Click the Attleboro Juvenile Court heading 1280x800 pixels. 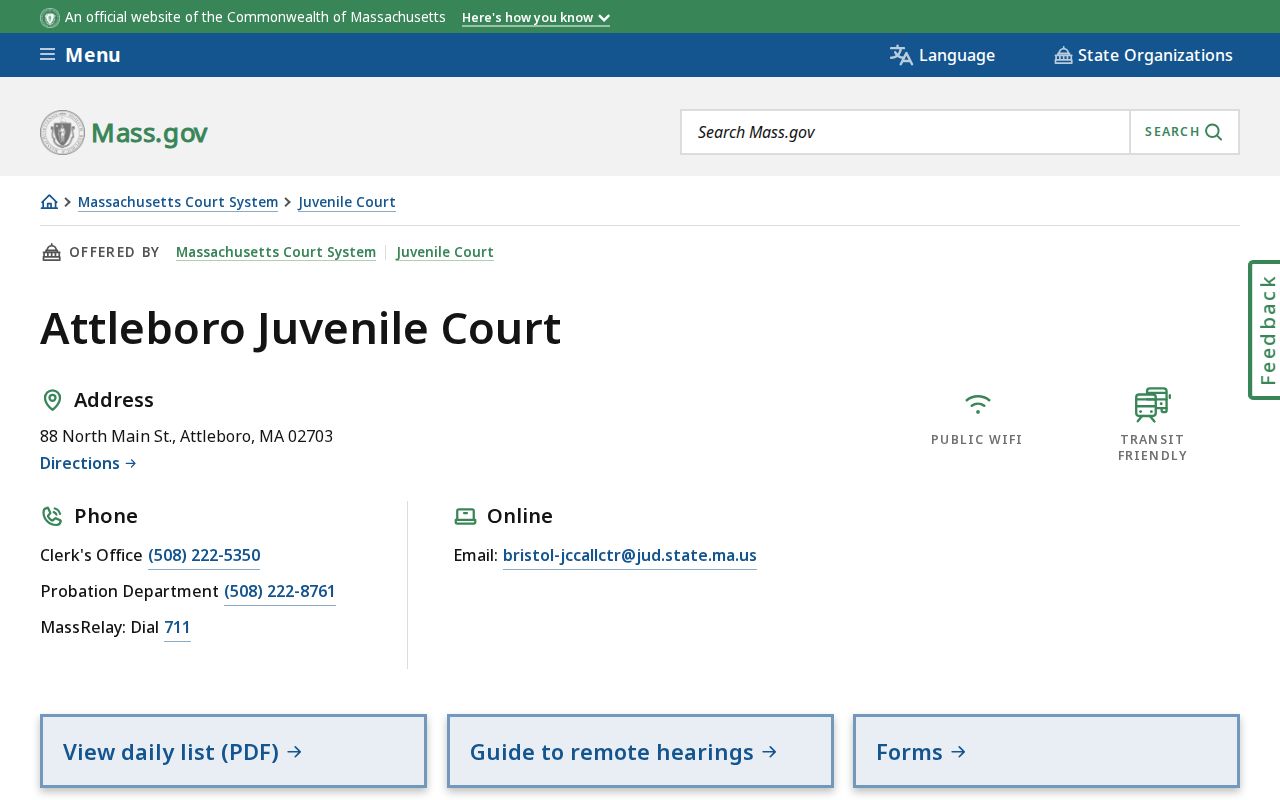[x=301, y=328]
